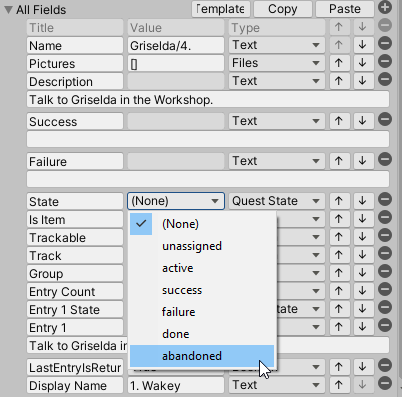Delete the Success field row
402x397 pixels.
(385, 119)
